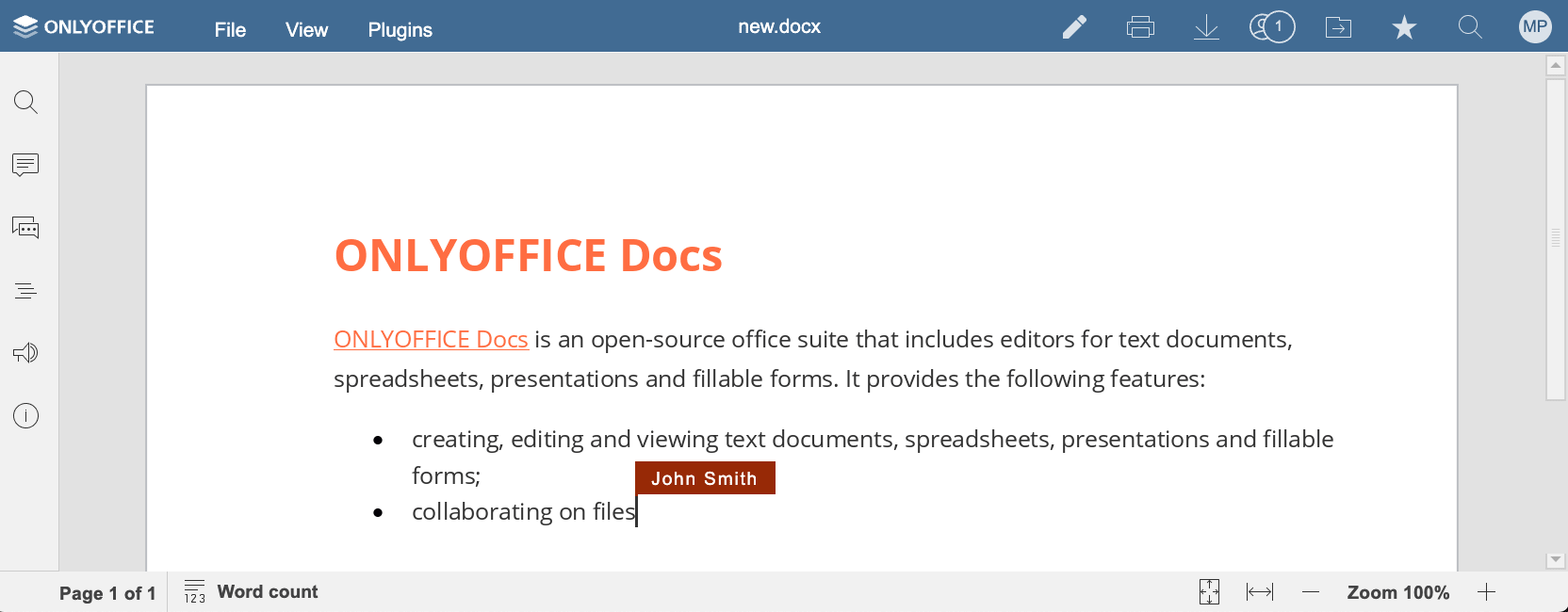1568x612 pixels.
Task: Click the zoom out minus button
Action: coord(1311,592)
